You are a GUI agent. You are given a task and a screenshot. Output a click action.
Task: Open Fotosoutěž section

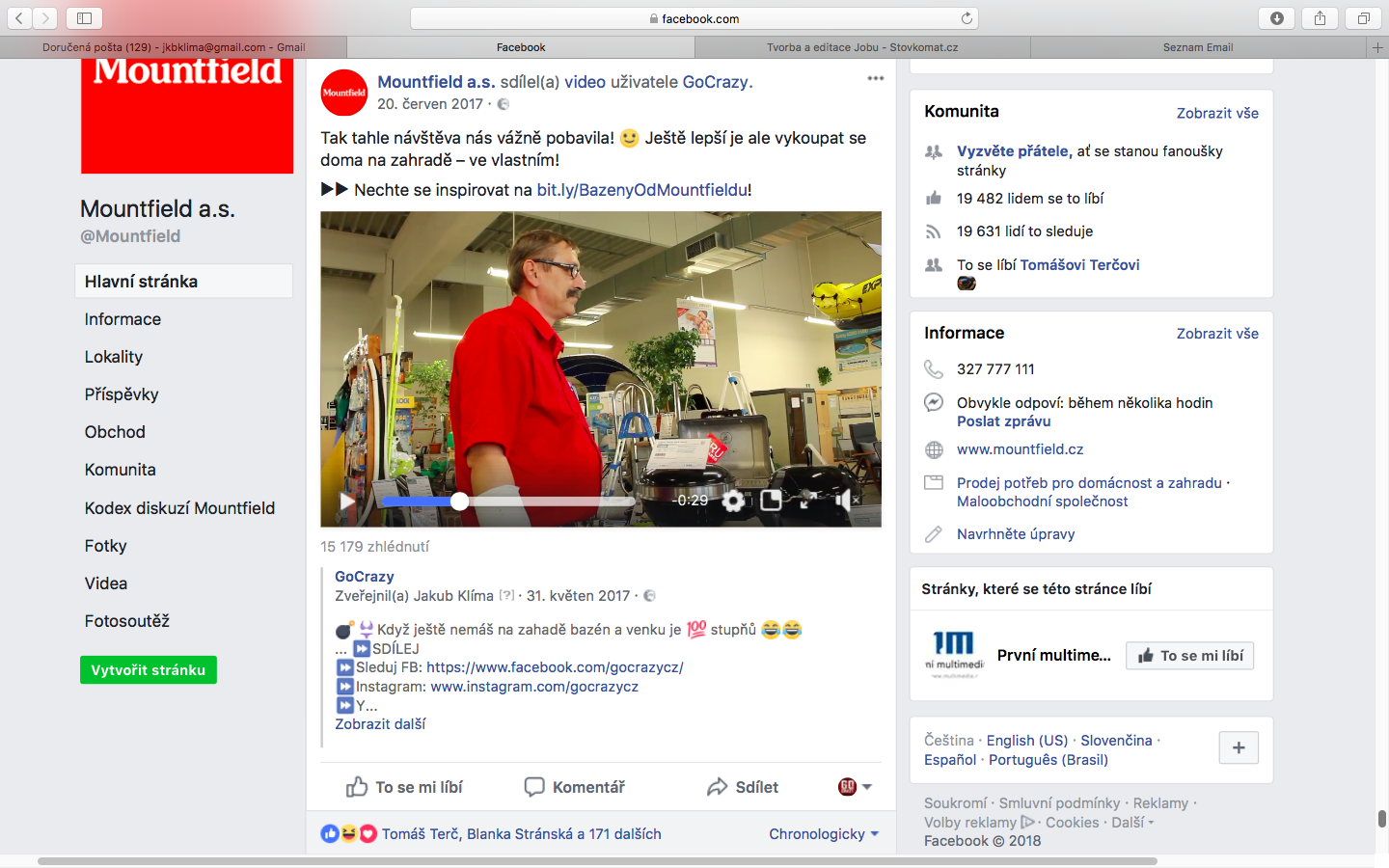127,621
